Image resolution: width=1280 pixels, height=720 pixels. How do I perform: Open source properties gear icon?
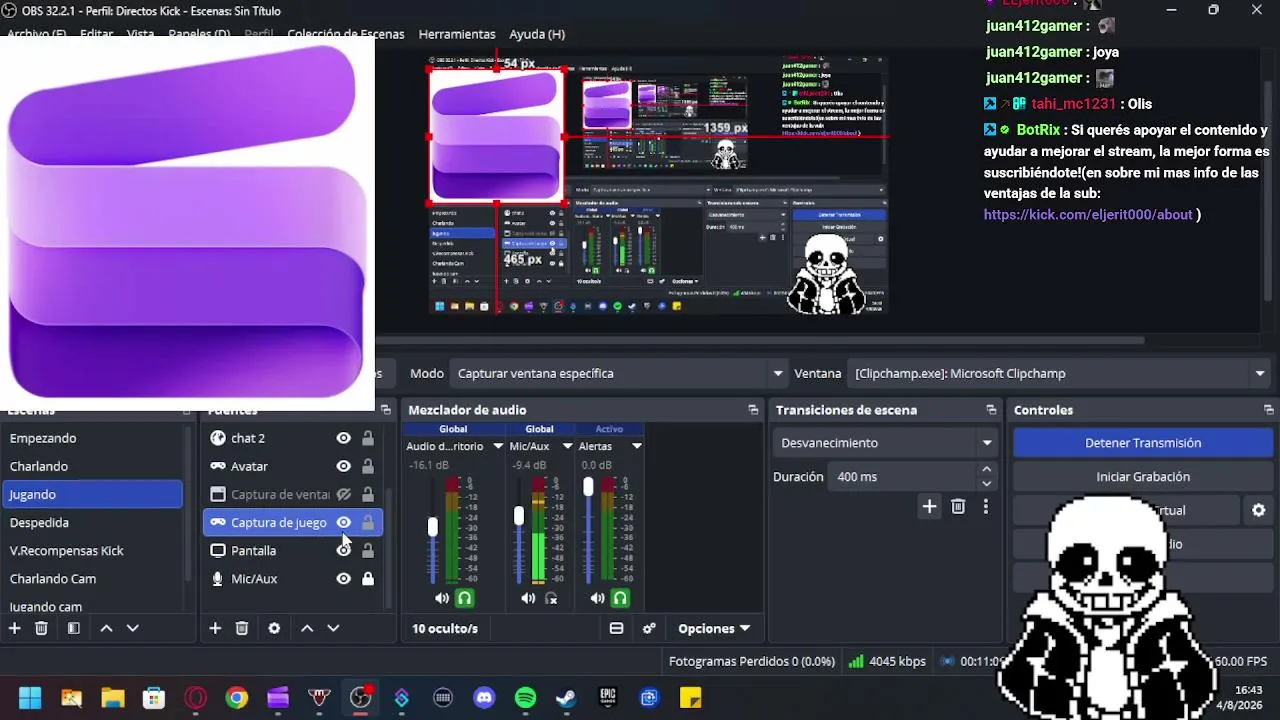274,628
